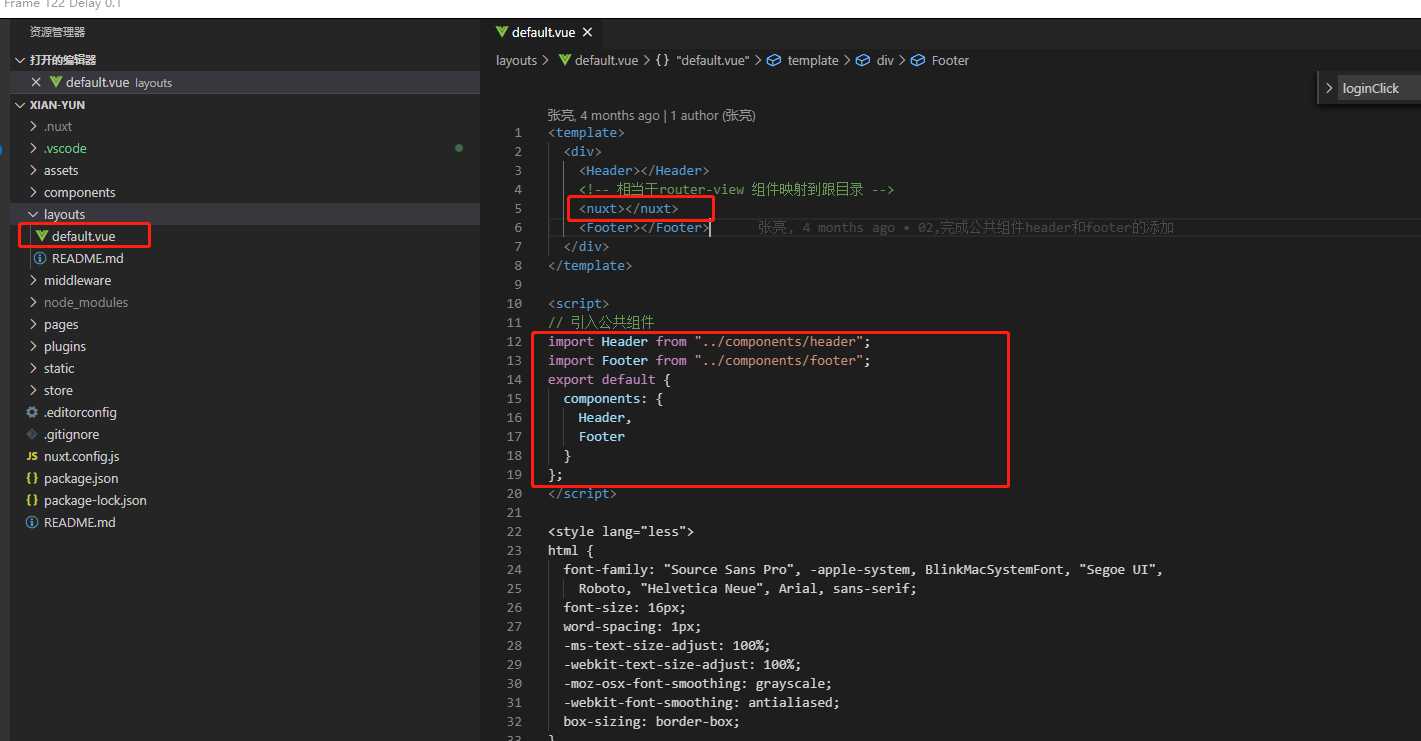Open package.json file
Viewport: 1421px width, 741px height.
tap(245, 478)
